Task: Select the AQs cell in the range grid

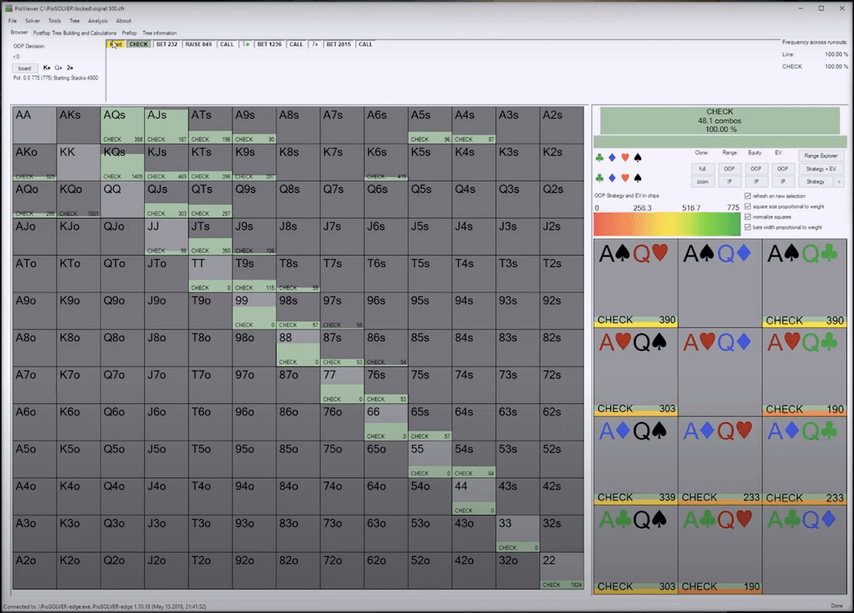Action: point(122,125)
